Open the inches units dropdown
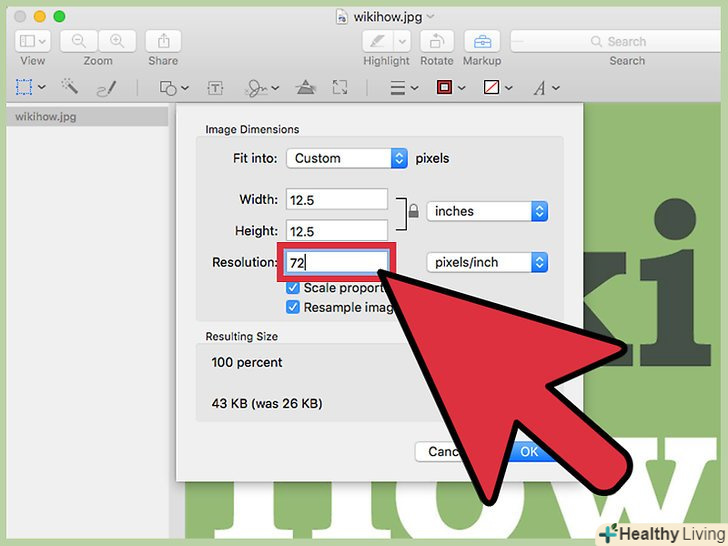Viewport: 728px width, 546px height. point(488,211)
